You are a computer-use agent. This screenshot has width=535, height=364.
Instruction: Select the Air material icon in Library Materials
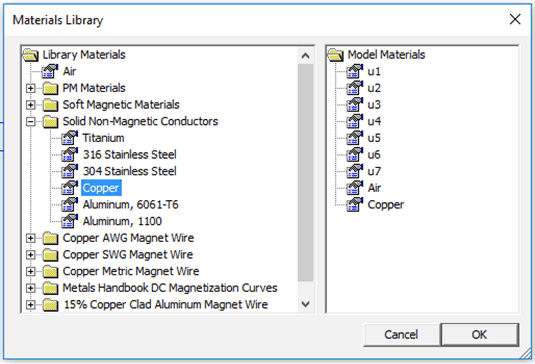coord(50,71)
